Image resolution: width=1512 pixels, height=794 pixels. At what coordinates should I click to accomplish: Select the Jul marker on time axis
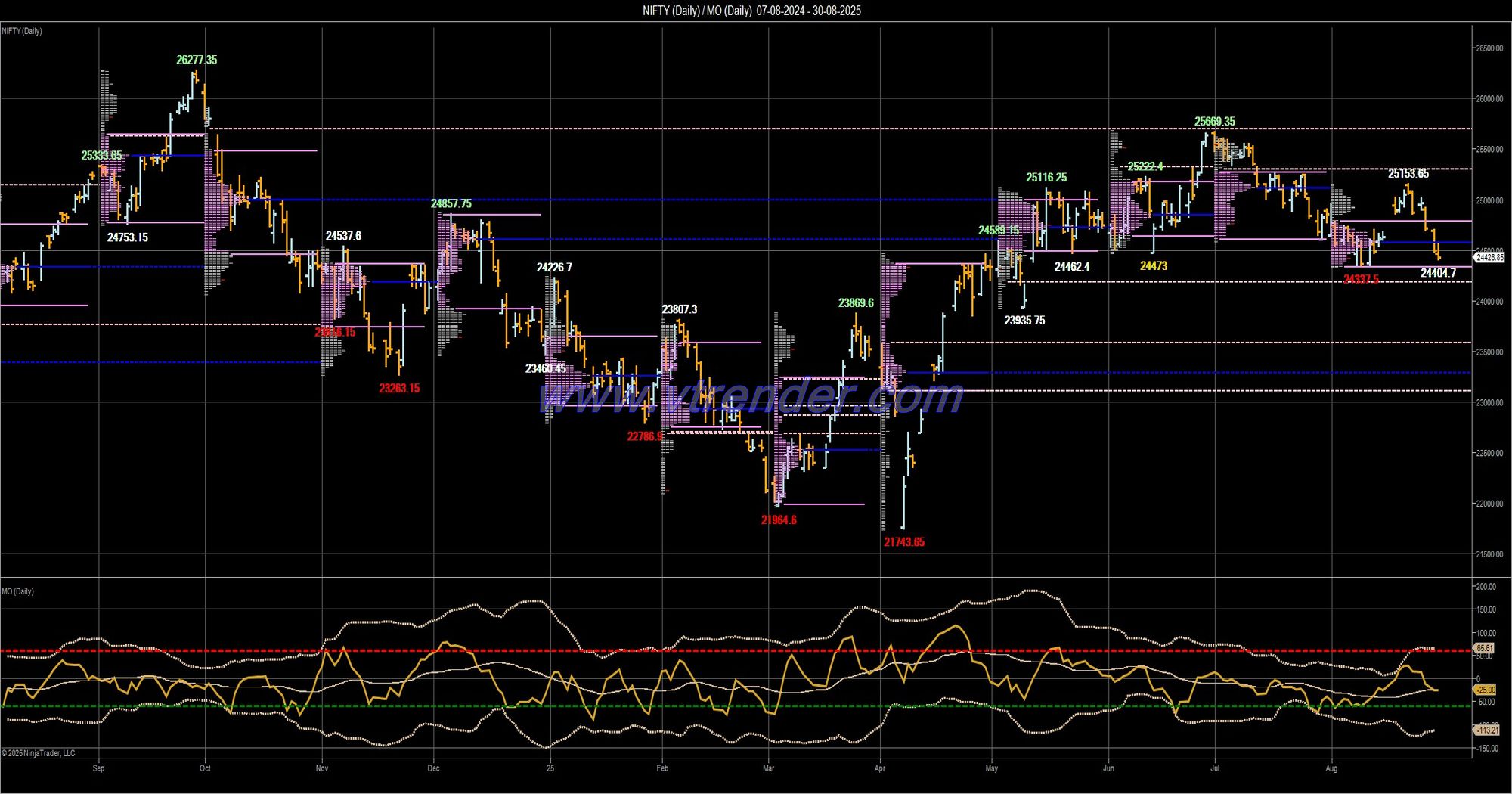click(x=1215, y=769)
